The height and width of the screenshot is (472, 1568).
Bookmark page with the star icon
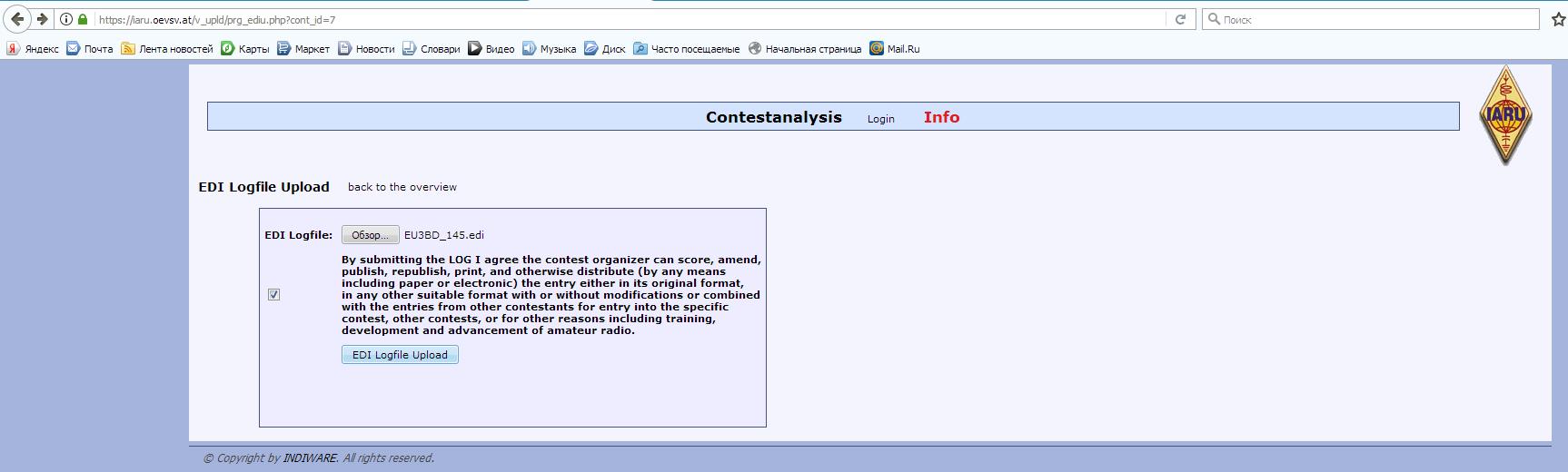[x=1558, y=19]
